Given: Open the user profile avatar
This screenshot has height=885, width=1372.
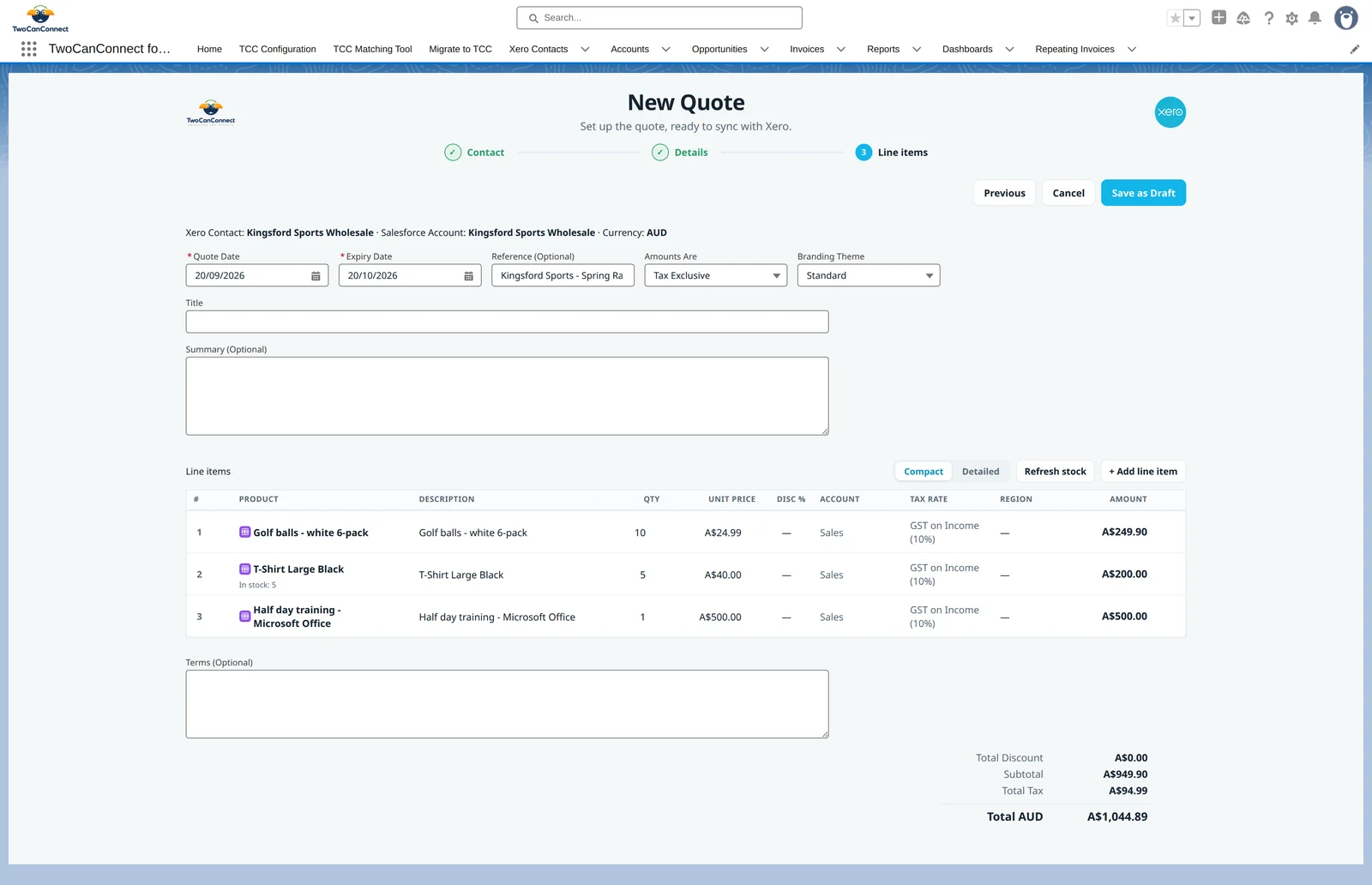Looking at the screenshot, I should click(x=1346, y=17).
